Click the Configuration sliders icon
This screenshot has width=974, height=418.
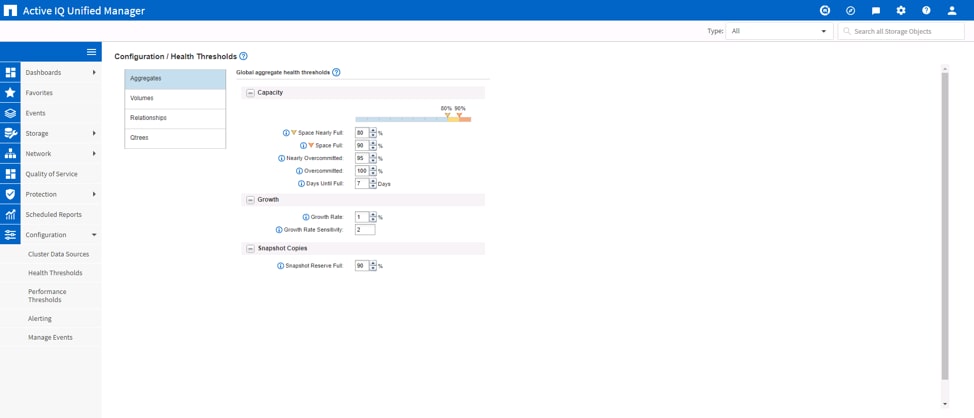point(10,235)
